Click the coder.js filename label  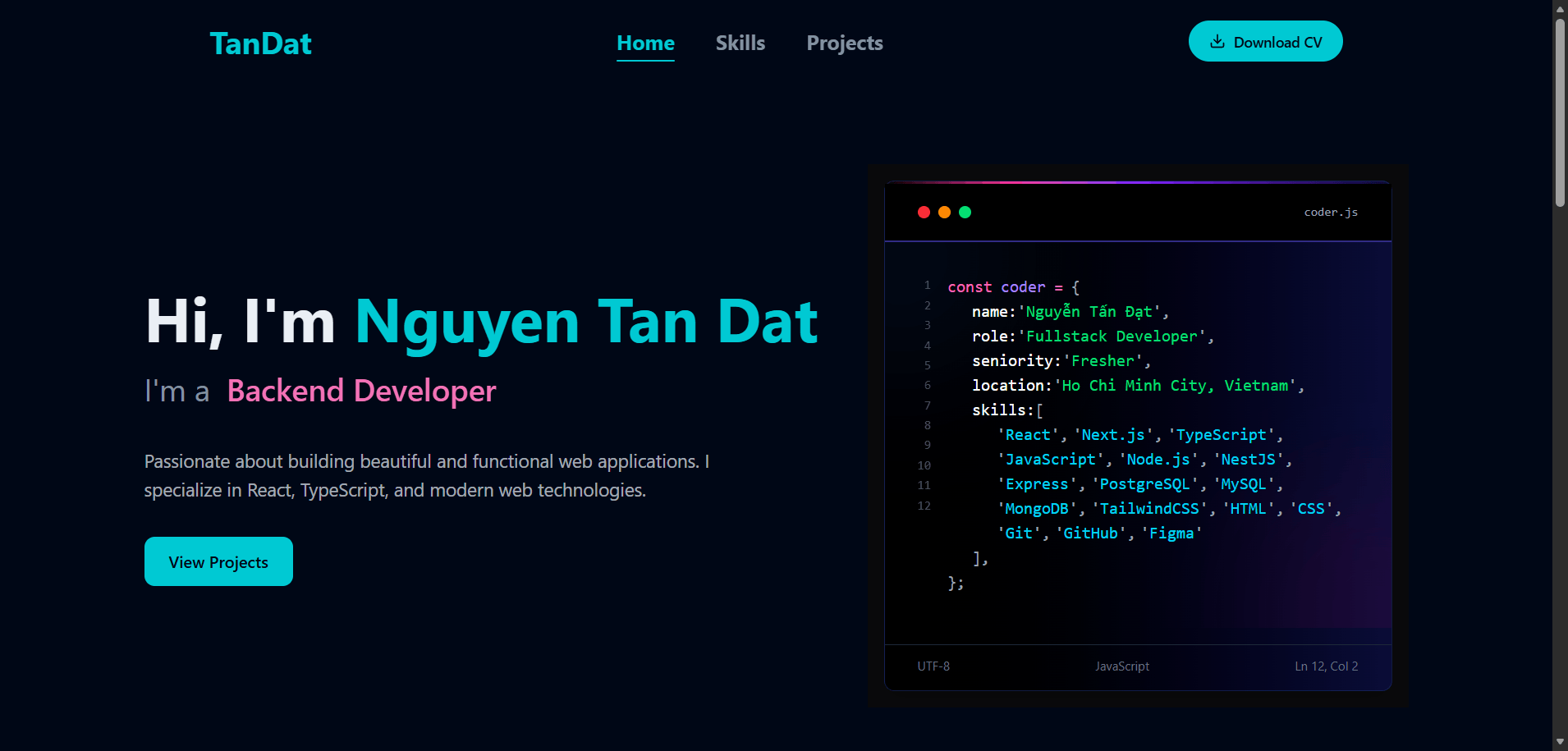1331,213
